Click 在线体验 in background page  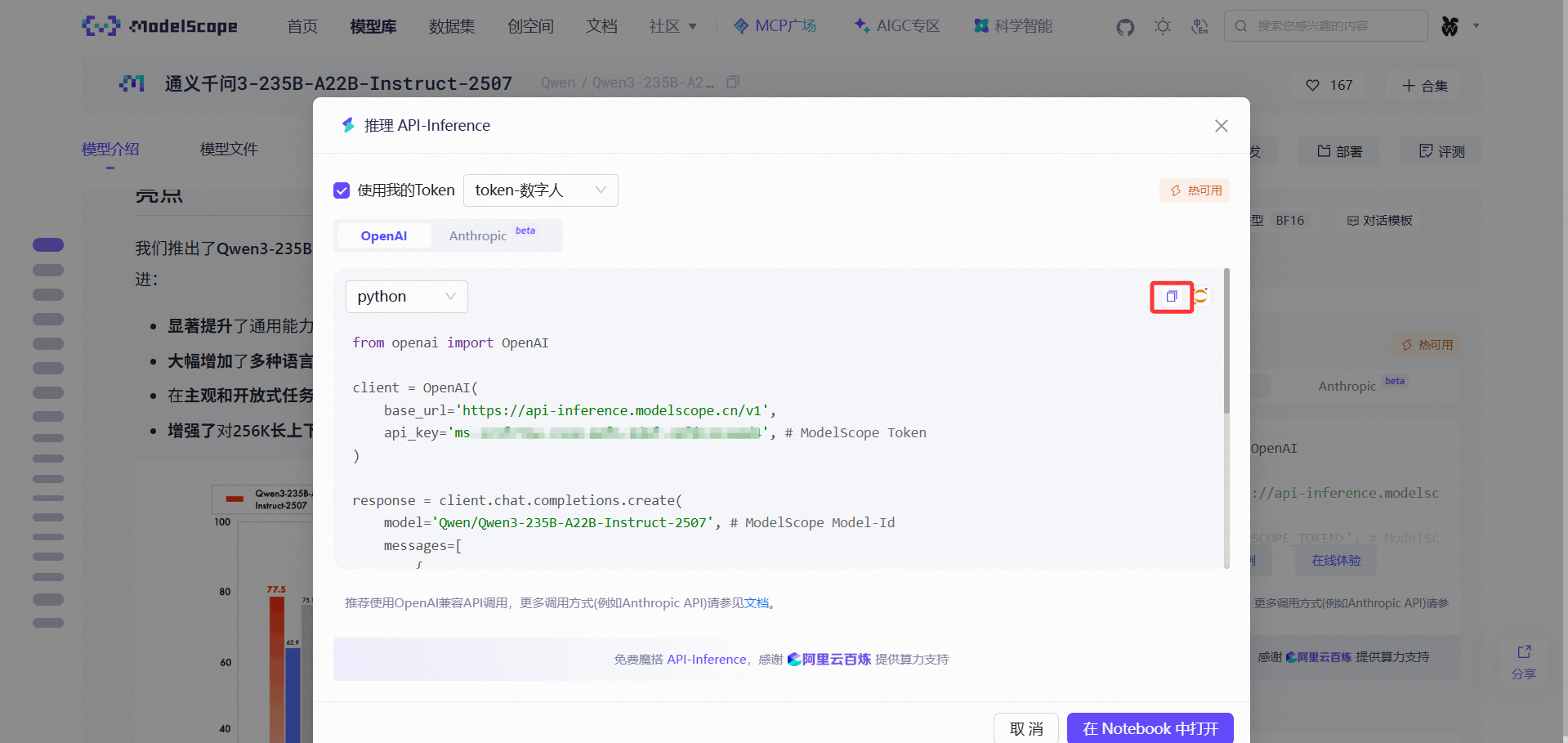click(x=1336, y=561)
